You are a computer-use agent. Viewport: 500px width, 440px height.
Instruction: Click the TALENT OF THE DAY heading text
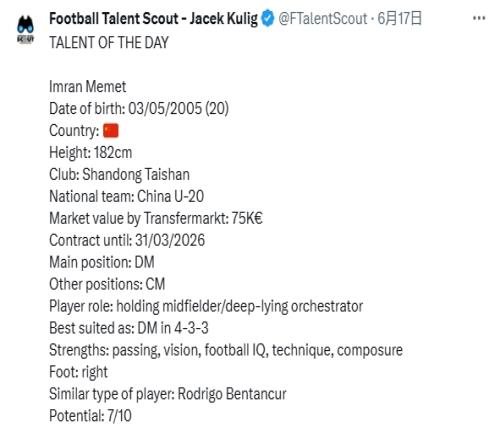click(109, 43)
